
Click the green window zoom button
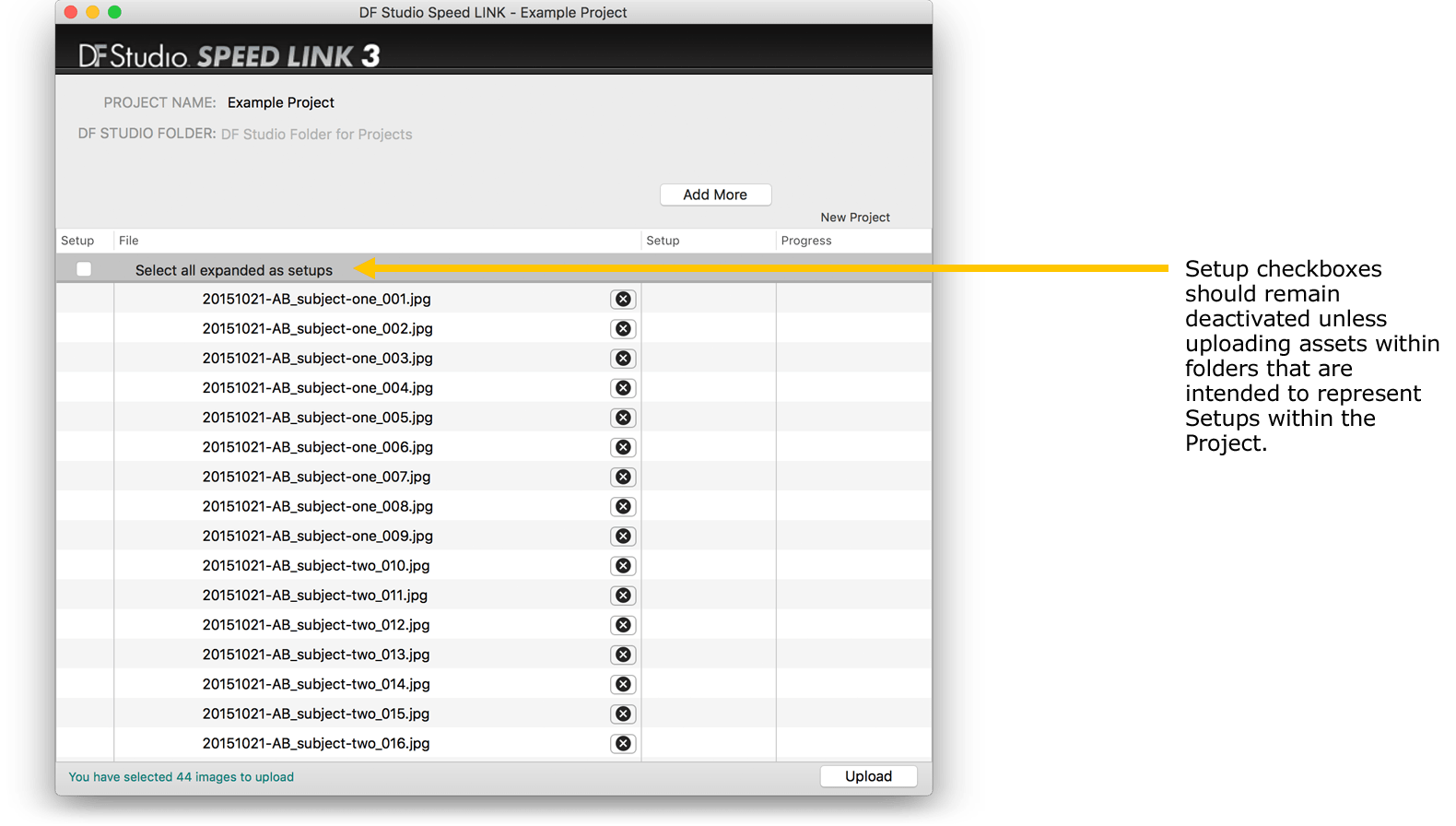[x=114, y=12]
